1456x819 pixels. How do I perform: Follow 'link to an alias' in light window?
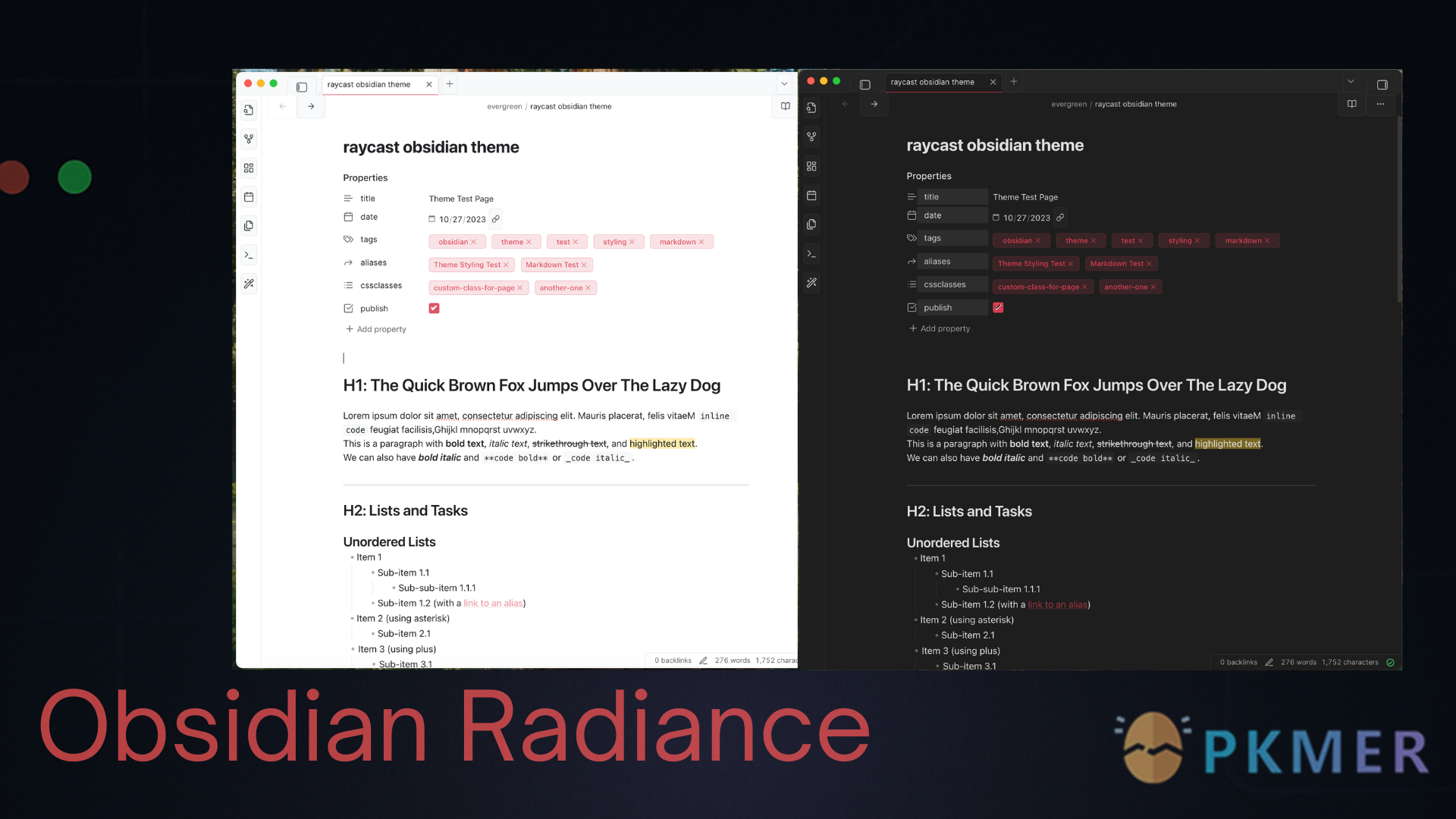493,603
